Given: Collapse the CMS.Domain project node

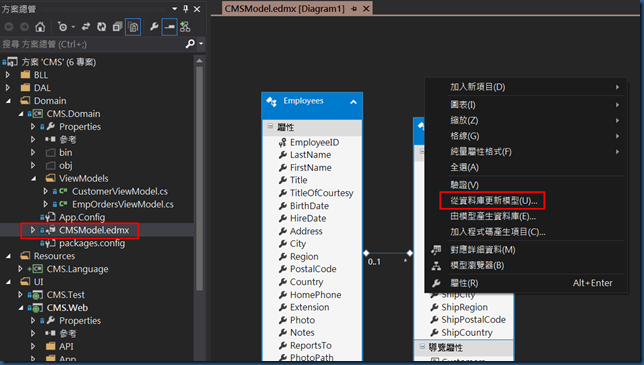Looking at the screenshot, I should (21, 114).
